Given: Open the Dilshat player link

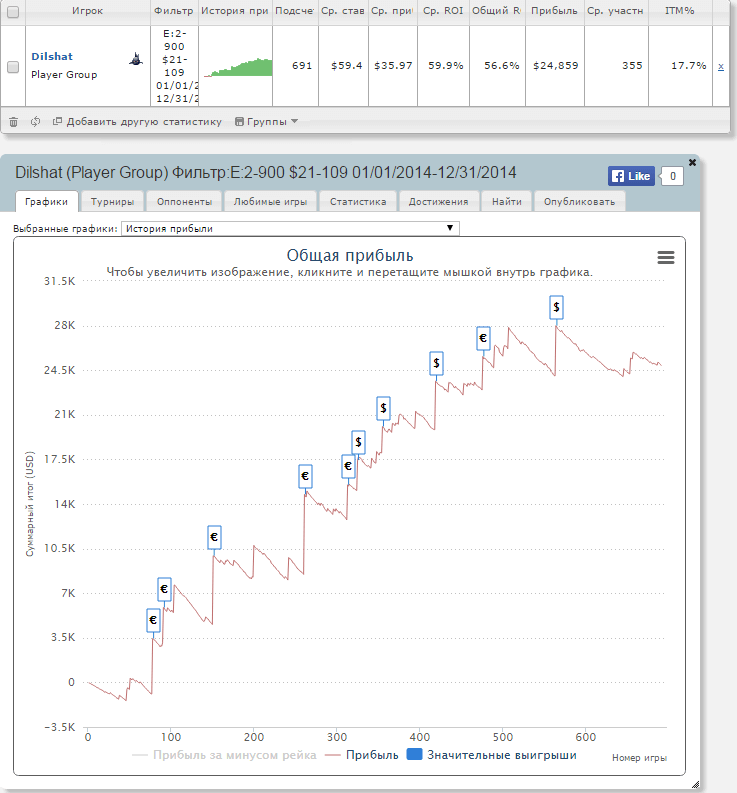Looking at the screenshot, I should point(52,57).
